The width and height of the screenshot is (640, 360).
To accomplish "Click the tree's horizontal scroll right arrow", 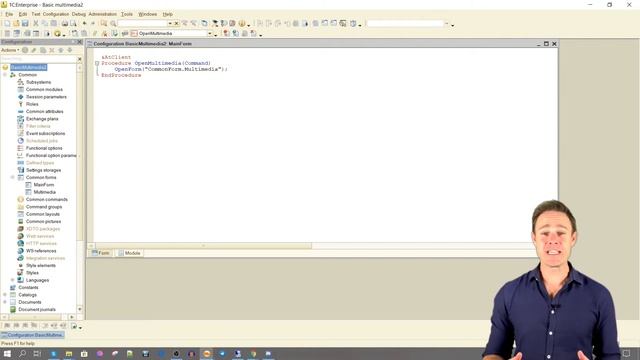I will tap(72, 317).
